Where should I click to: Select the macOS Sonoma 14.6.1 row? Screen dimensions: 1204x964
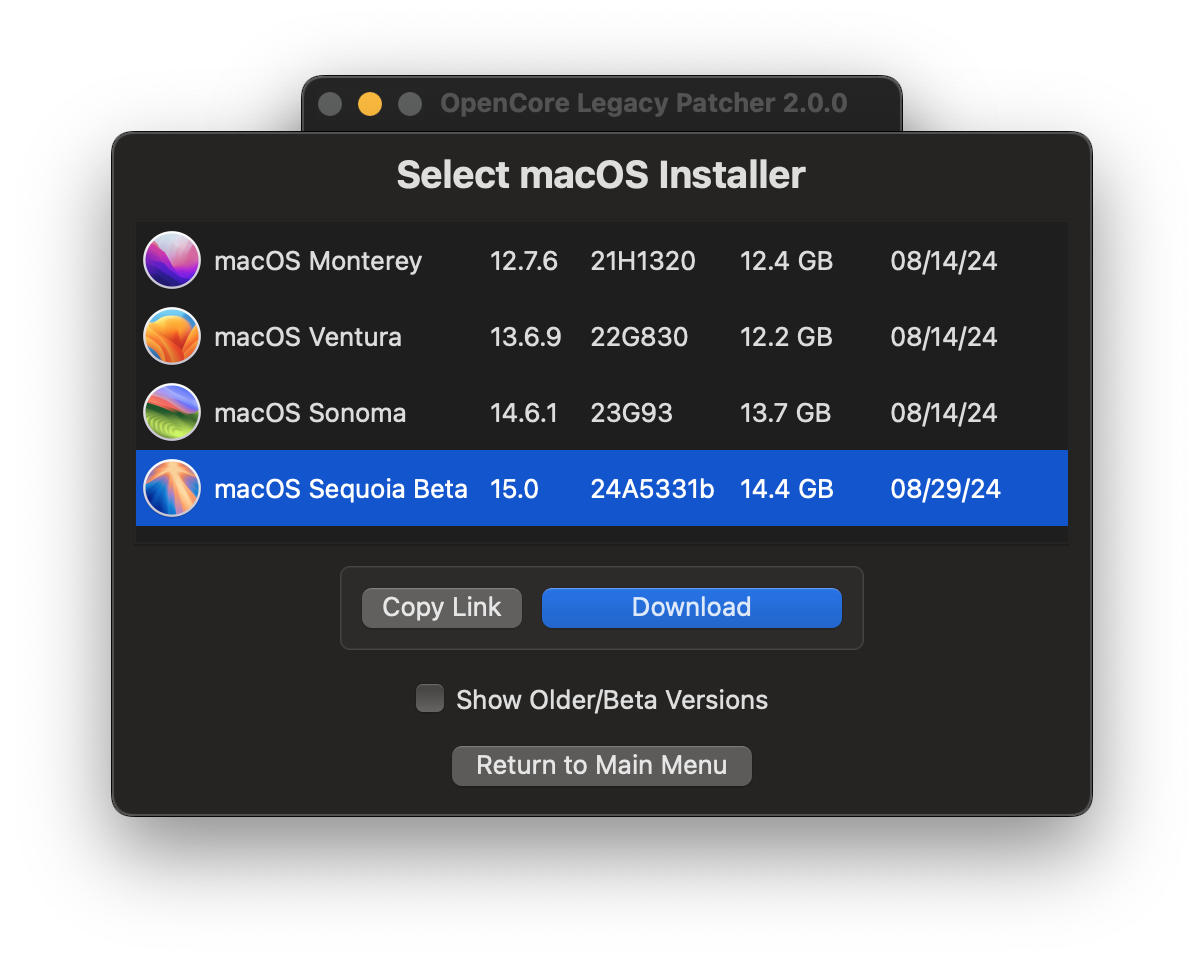point(601,412)
